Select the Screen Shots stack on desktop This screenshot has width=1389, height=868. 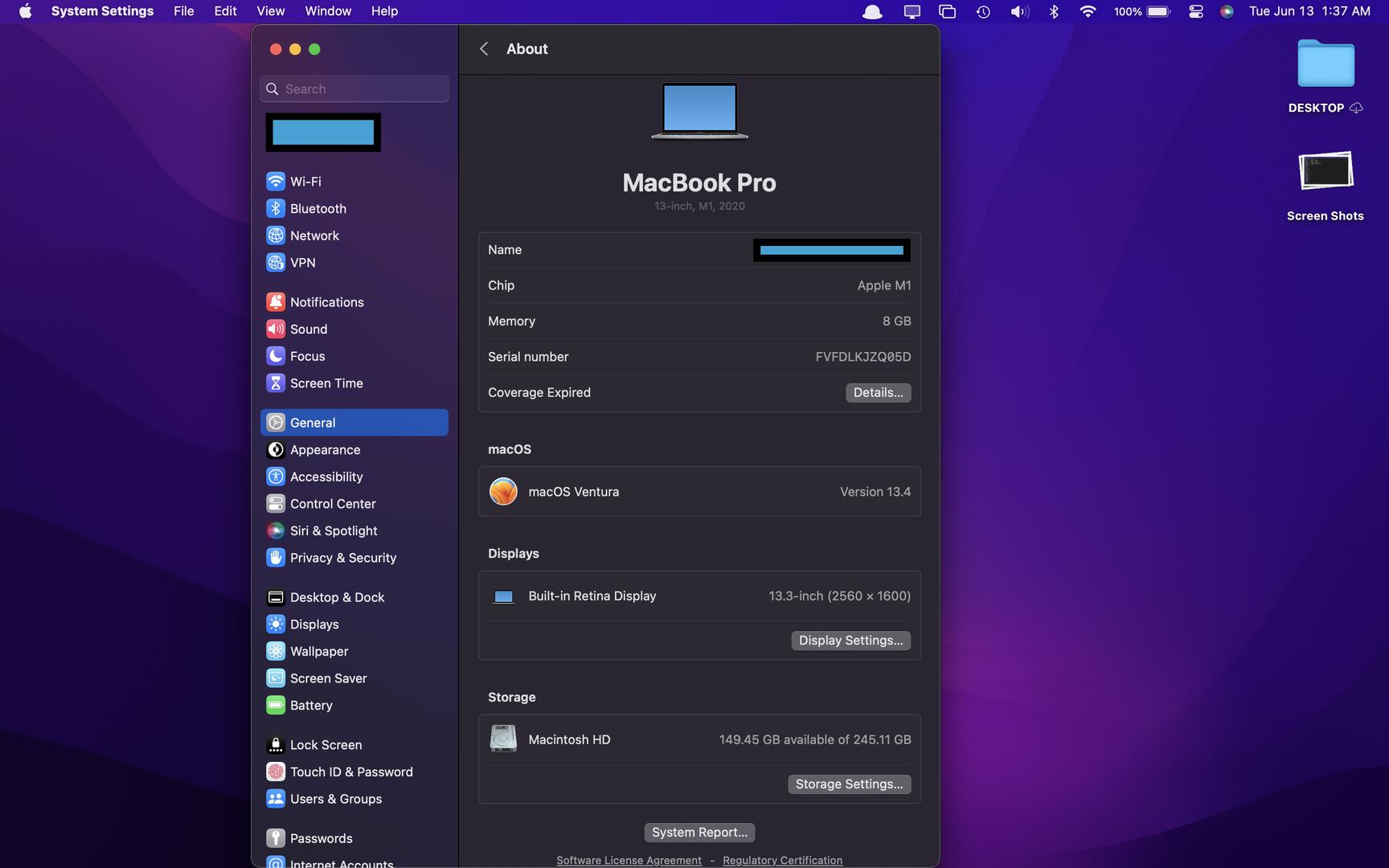tap(1325, 186)
